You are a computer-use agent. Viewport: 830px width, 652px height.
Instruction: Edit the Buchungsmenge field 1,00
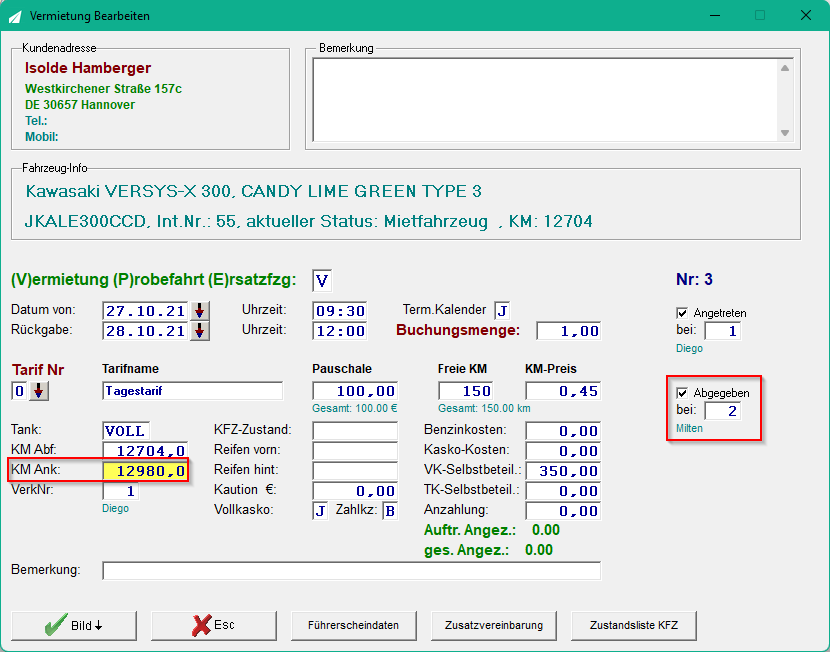coord(569,331)
